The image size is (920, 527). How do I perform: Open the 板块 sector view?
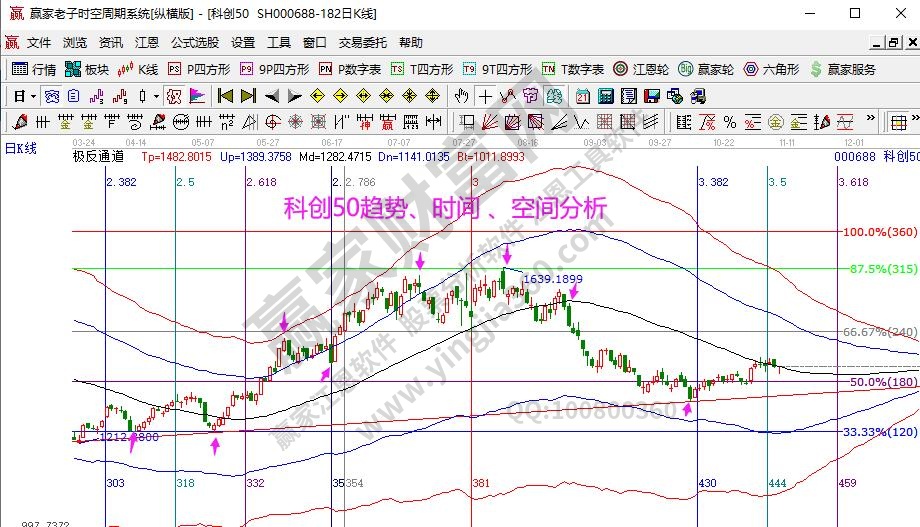pos(87,69)
